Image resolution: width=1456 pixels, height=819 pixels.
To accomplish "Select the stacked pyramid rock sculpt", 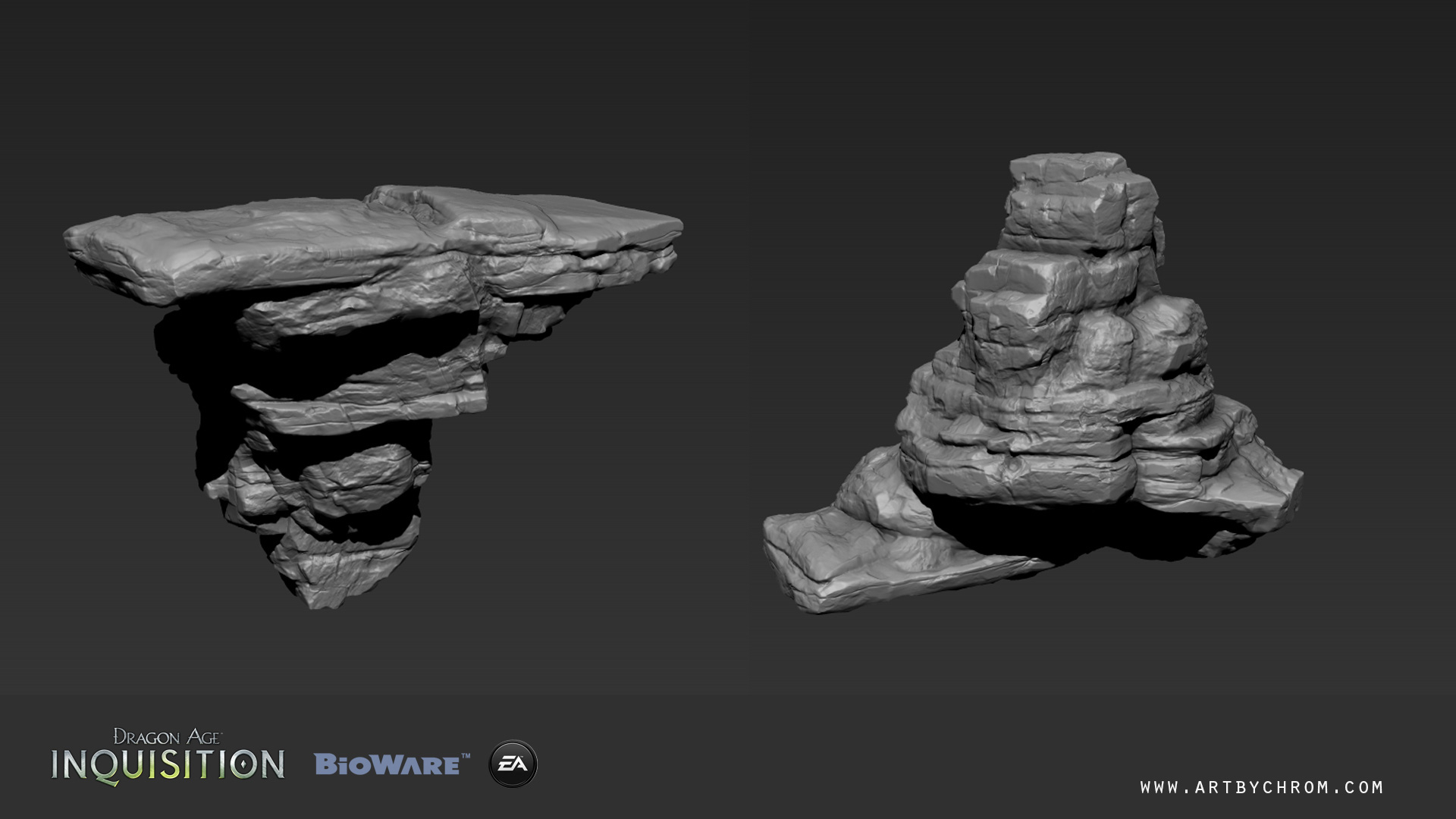I will tap(1033, 383).
